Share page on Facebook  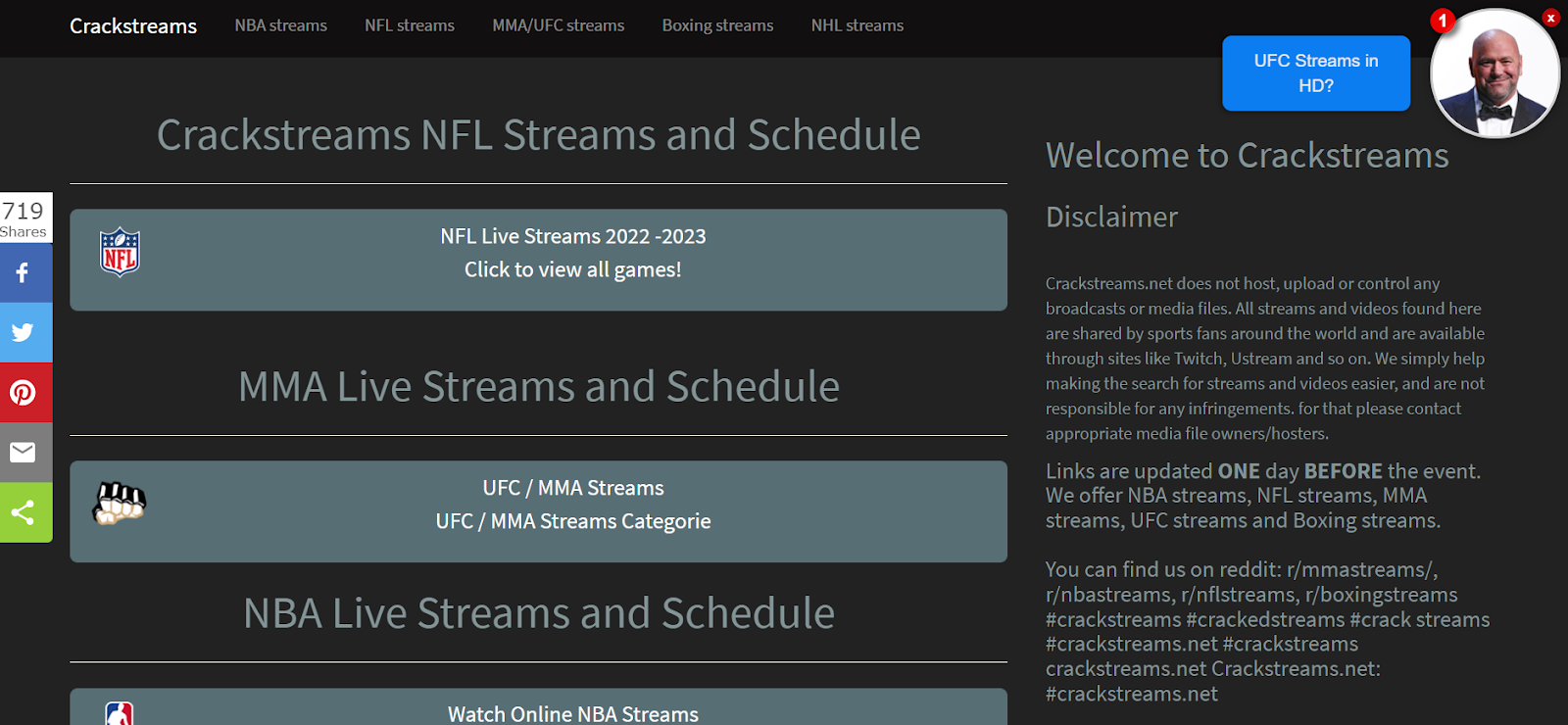click(25, 273)
